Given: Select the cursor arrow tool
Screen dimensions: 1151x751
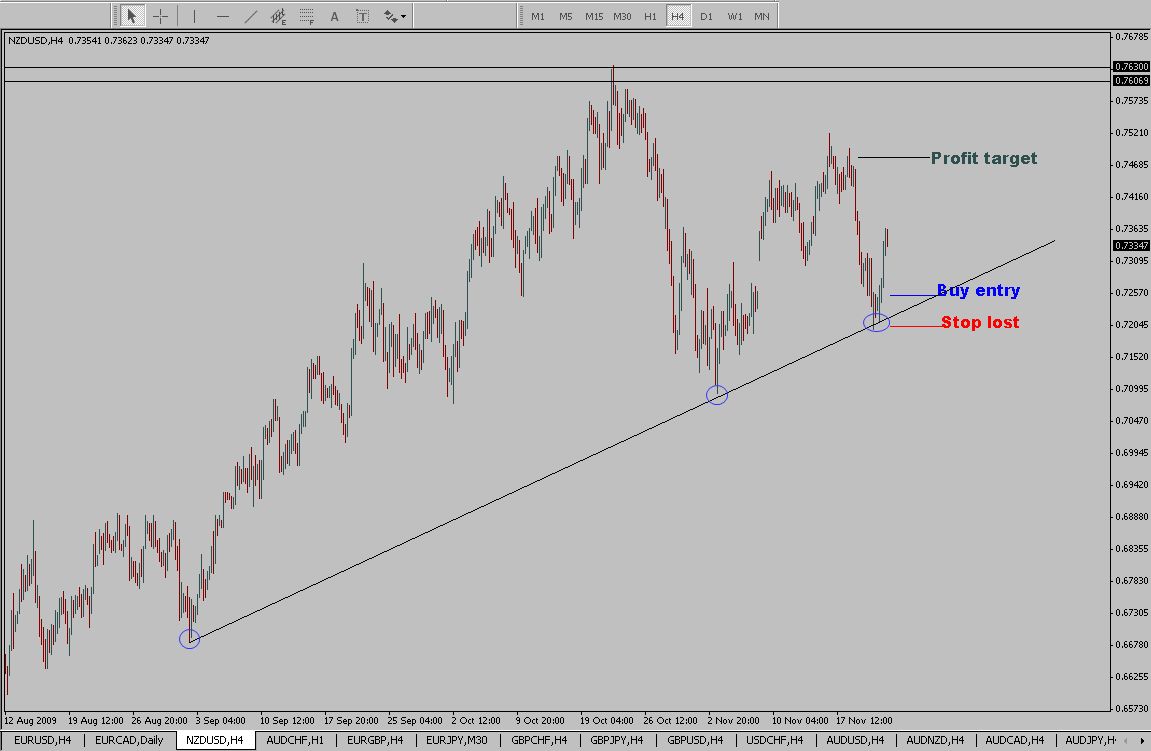Looking at the screenshot, I should tap(131, 16).
